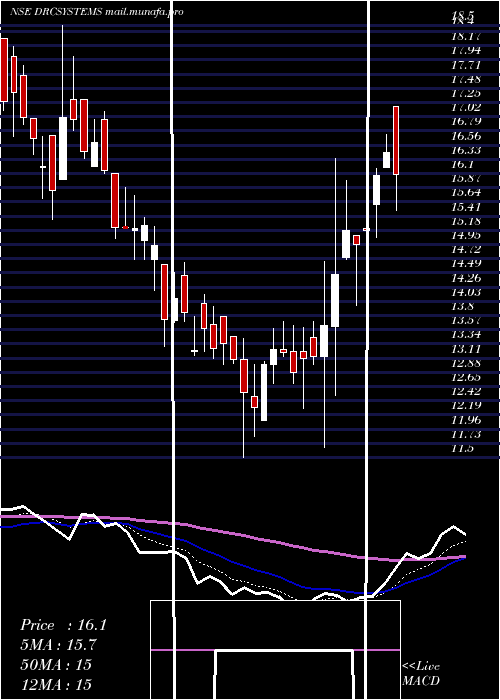Click the <<Live MACD label
Screen dimensions: 500x700
coord(421,673)
